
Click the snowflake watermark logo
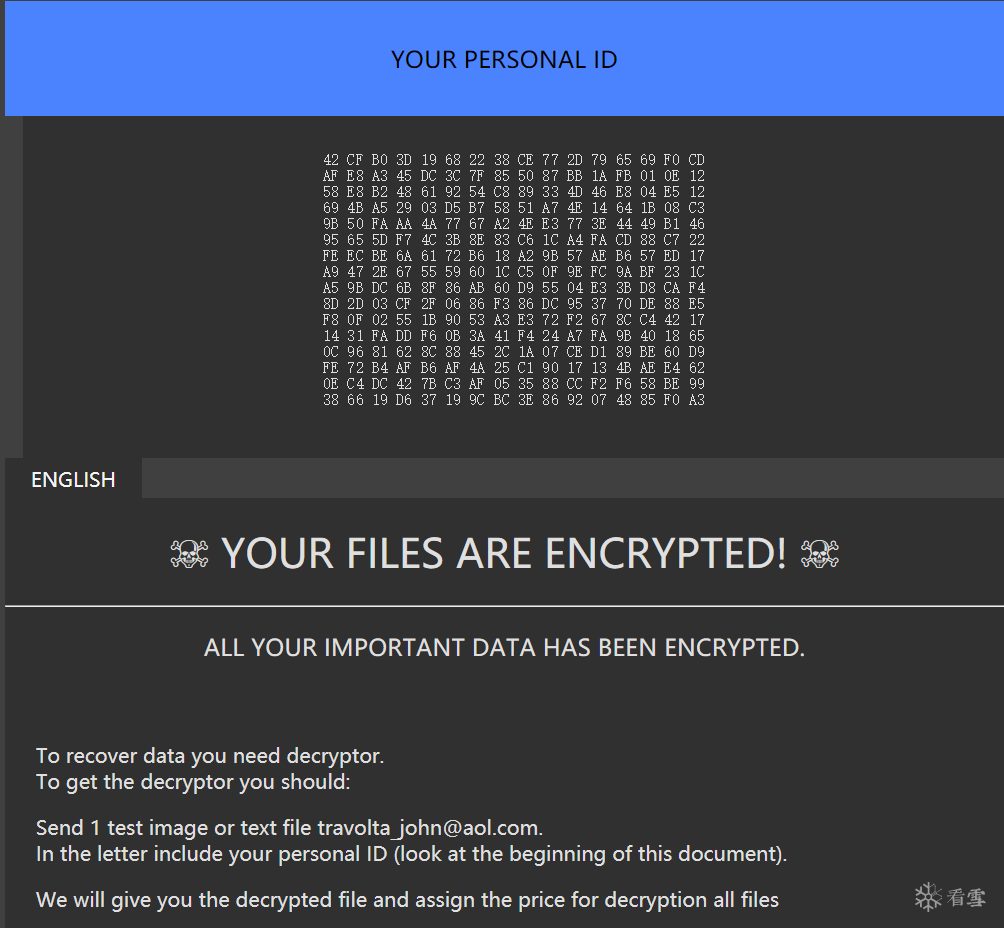(929, 897)
